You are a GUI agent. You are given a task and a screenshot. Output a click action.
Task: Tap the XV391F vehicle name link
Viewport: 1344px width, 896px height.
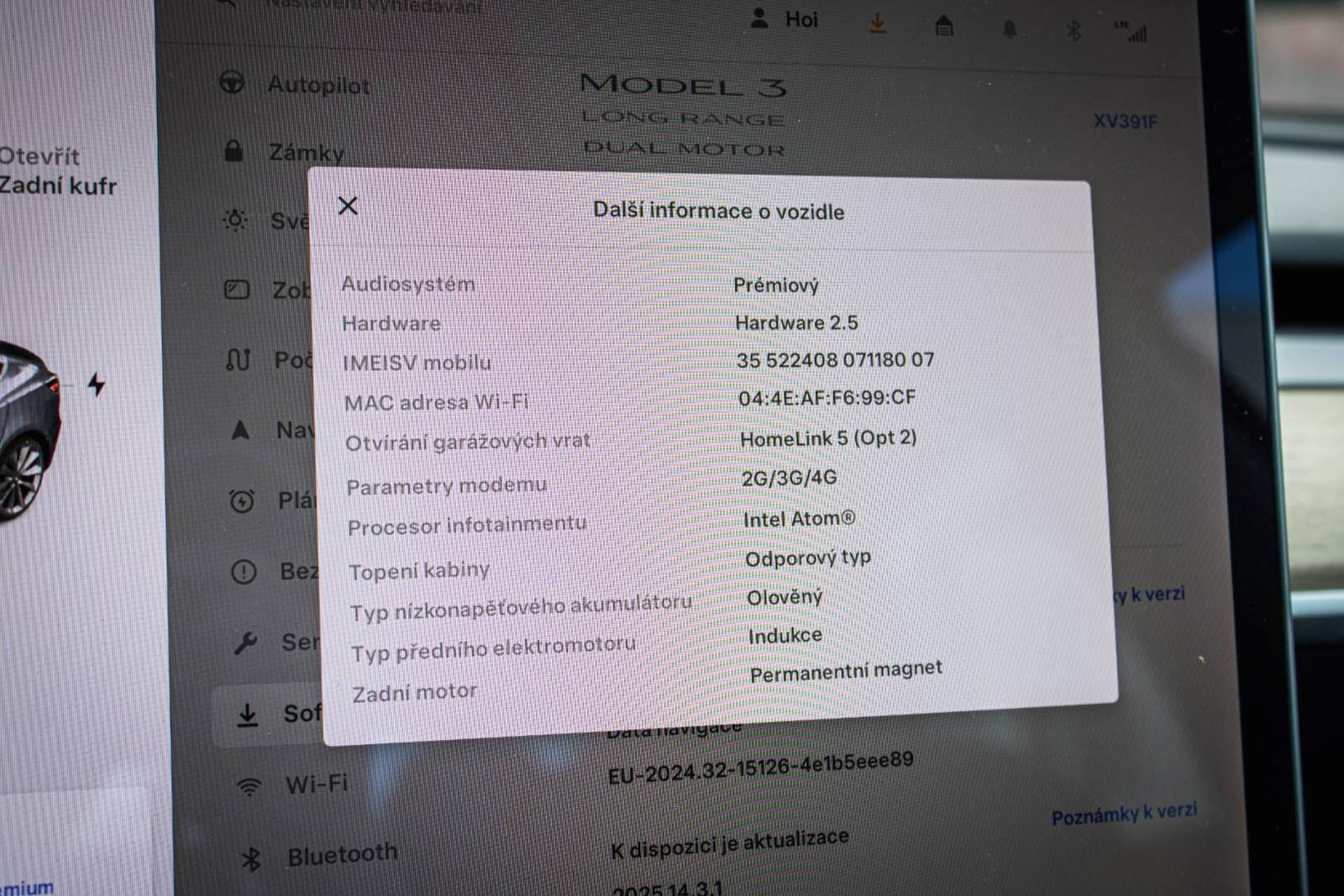click(1125, 122)
